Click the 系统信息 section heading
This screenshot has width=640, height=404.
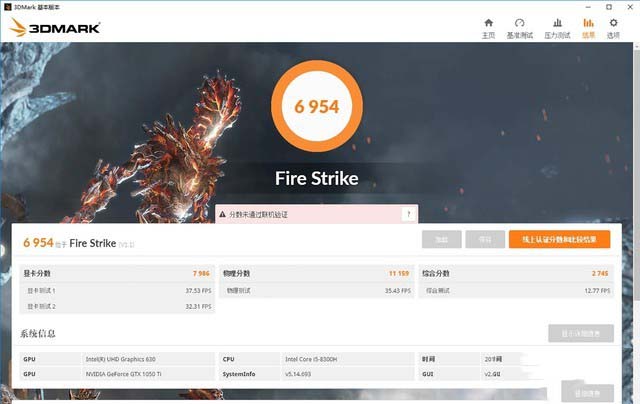tap(38, 333)
